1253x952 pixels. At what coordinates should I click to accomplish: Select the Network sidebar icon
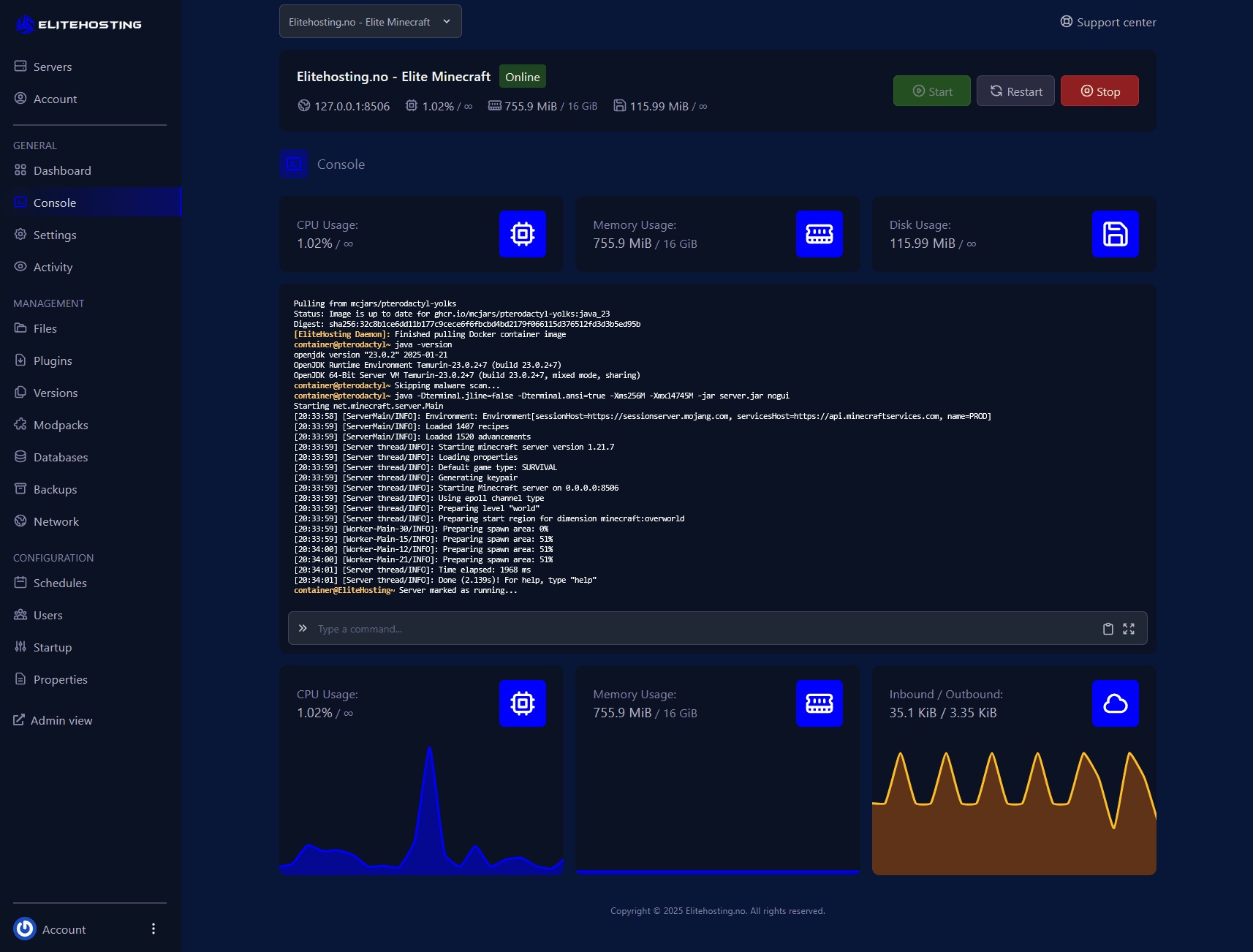(x=21, y=521)
